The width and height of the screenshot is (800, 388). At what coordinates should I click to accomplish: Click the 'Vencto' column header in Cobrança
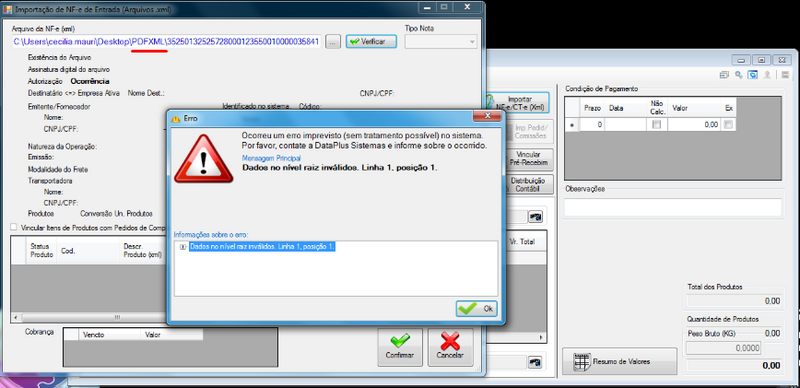click(x=109, y=335)
